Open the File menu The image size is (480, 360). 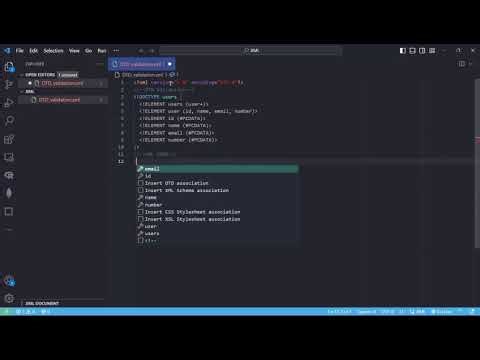[20, 51]
